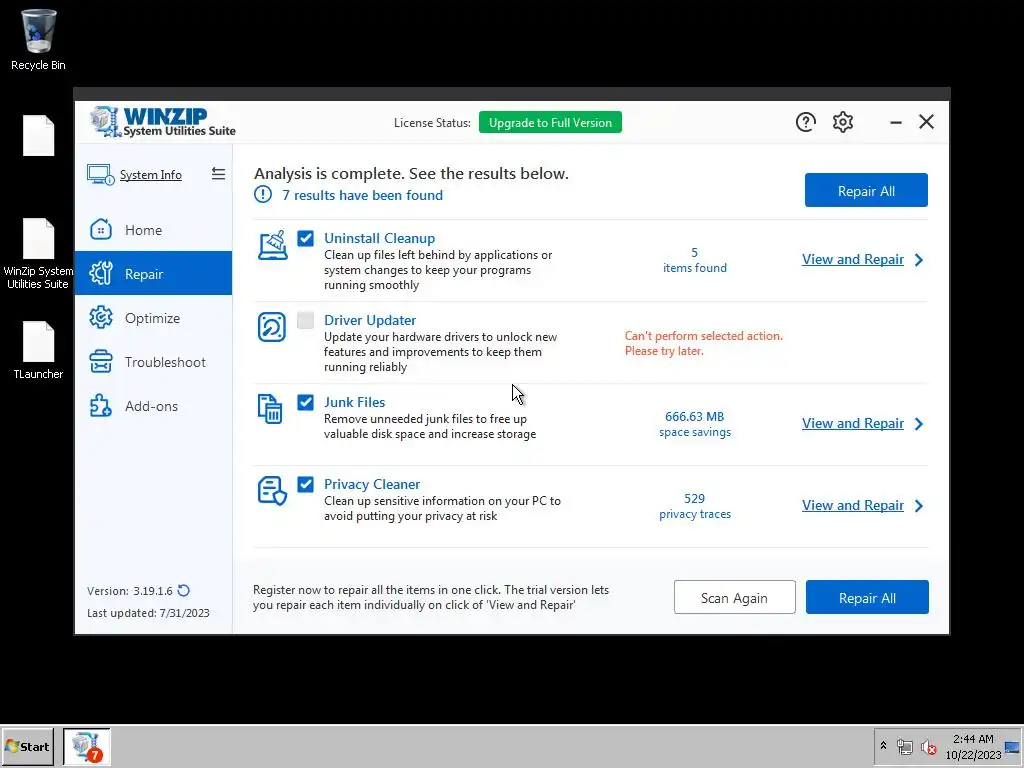Click Upgrade to Full Version button
The width and height of the screenshot is (1024, 768).
(x=550, y=122)
